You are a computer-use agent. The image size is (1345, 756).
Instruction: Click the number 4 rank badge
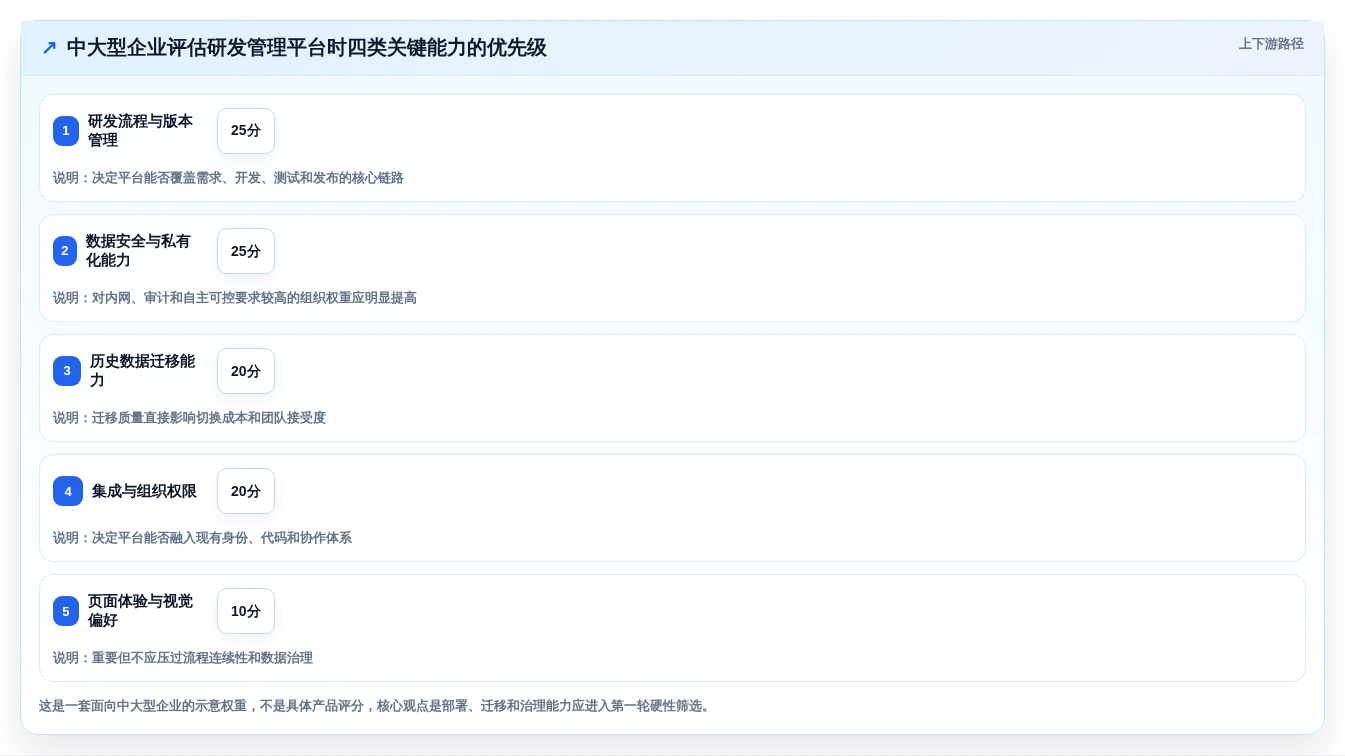coord(68,491)
